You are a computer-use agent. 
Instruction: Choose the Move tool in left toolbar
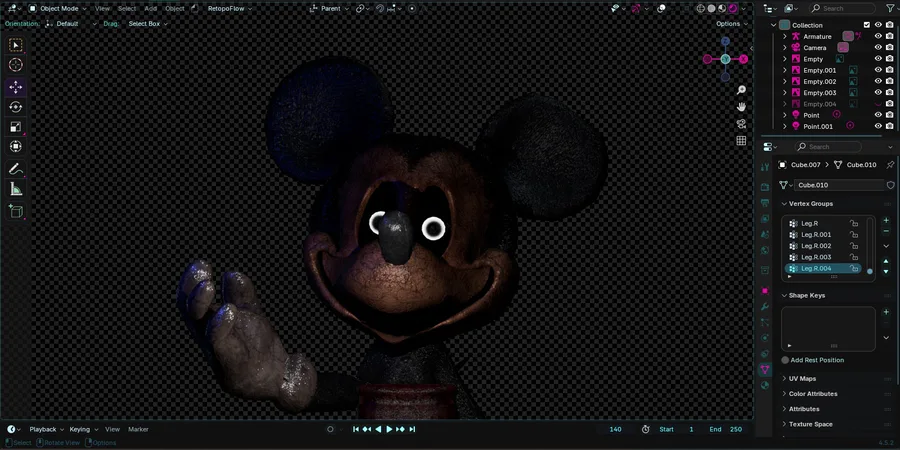pos(15,87)
